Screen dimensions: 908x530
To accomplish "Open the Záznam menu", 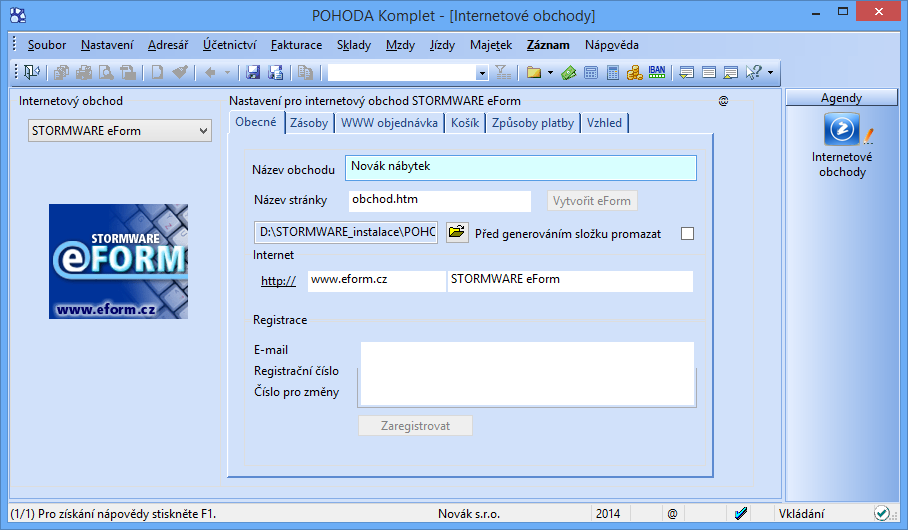I will click(548, 45).
